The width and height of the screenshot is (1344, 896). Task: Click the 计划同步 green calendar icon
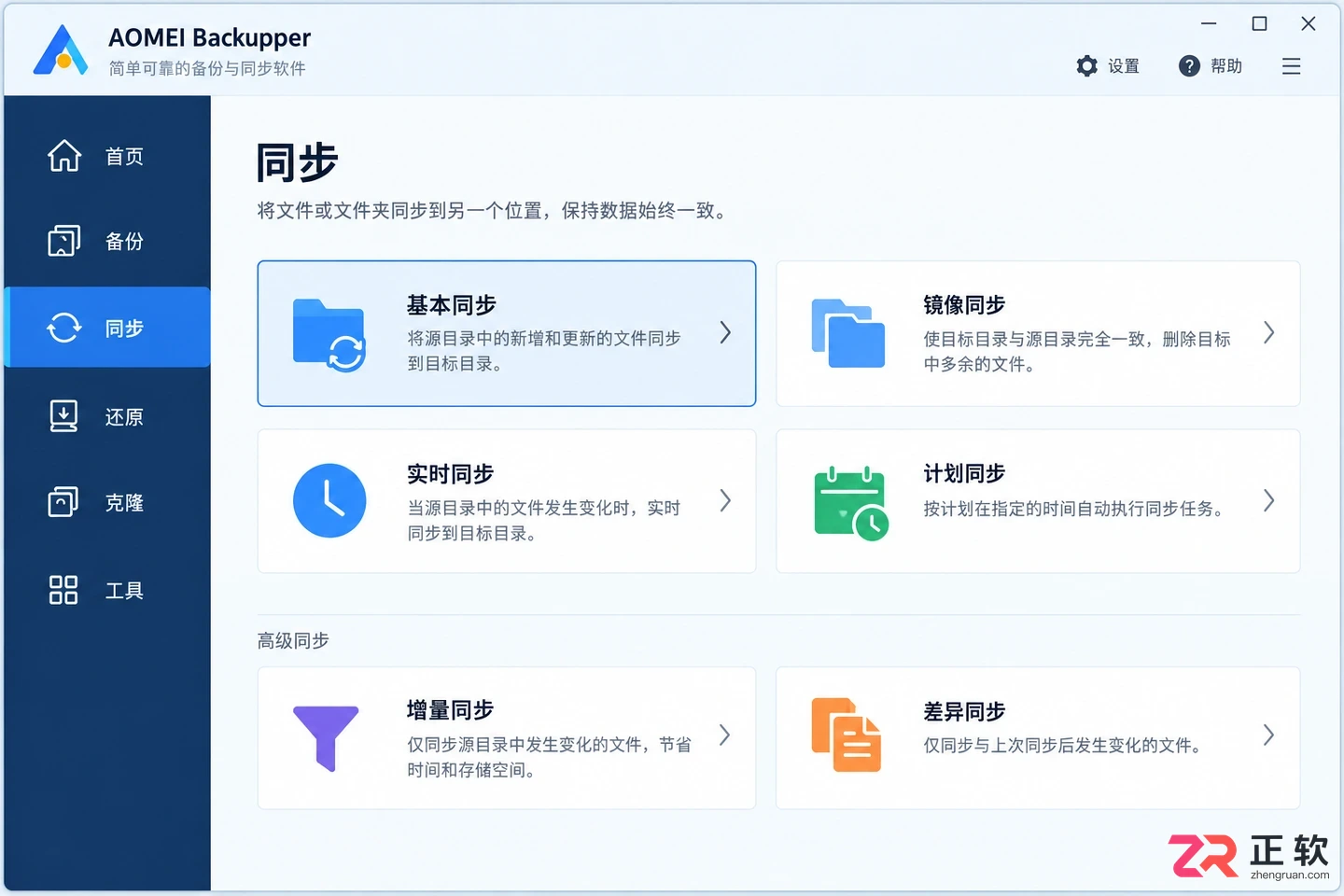[851, 503]
